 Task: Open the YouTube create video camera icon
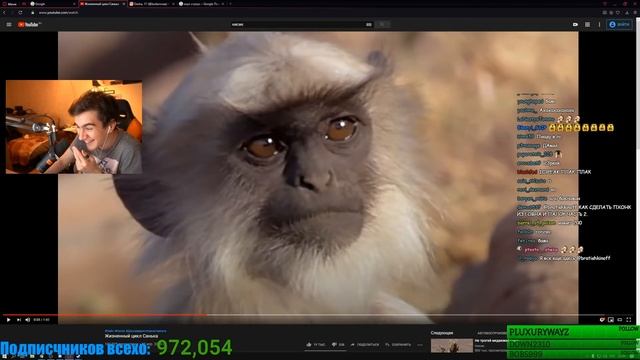tap(575, 24)
